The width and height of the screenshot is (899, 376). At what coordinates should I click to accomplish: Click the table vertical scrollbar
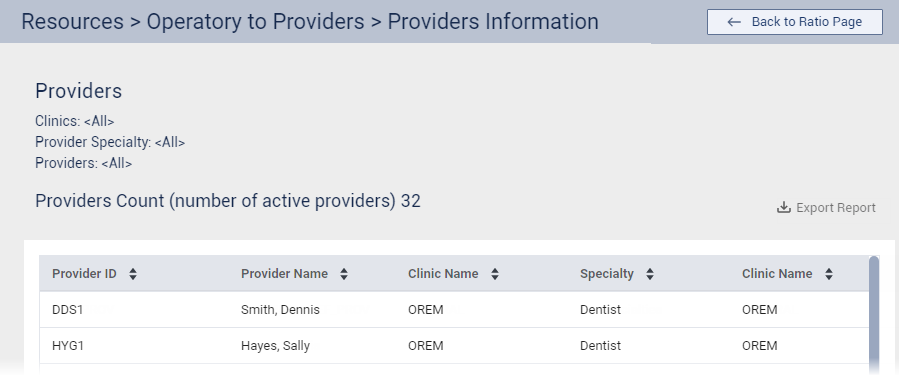click(874, 314)
